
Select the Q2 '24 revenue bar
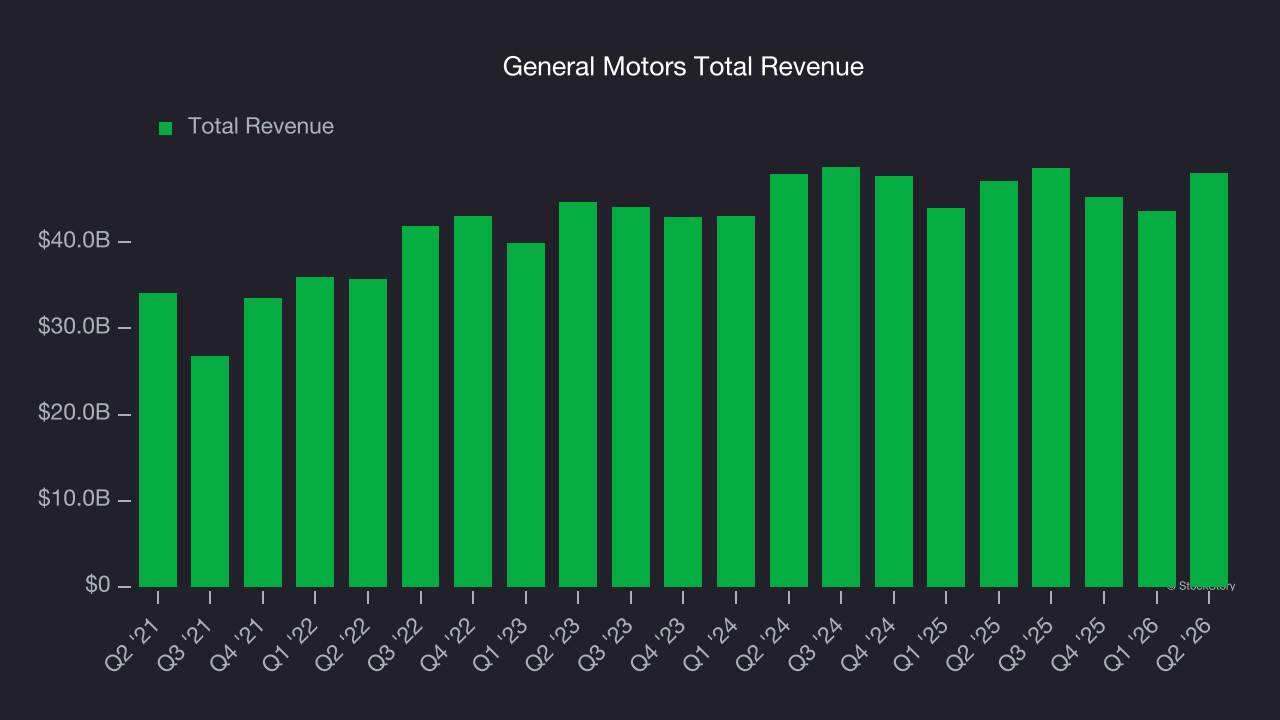(789, 380)
